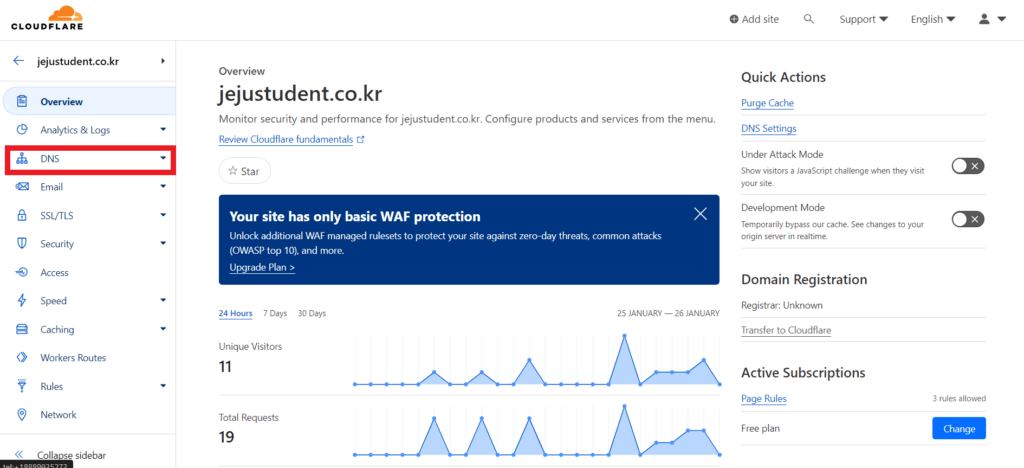This screenshot has height=468, width=1024.
Task: Close the WAF protection banner
Action: click(700, 213)
